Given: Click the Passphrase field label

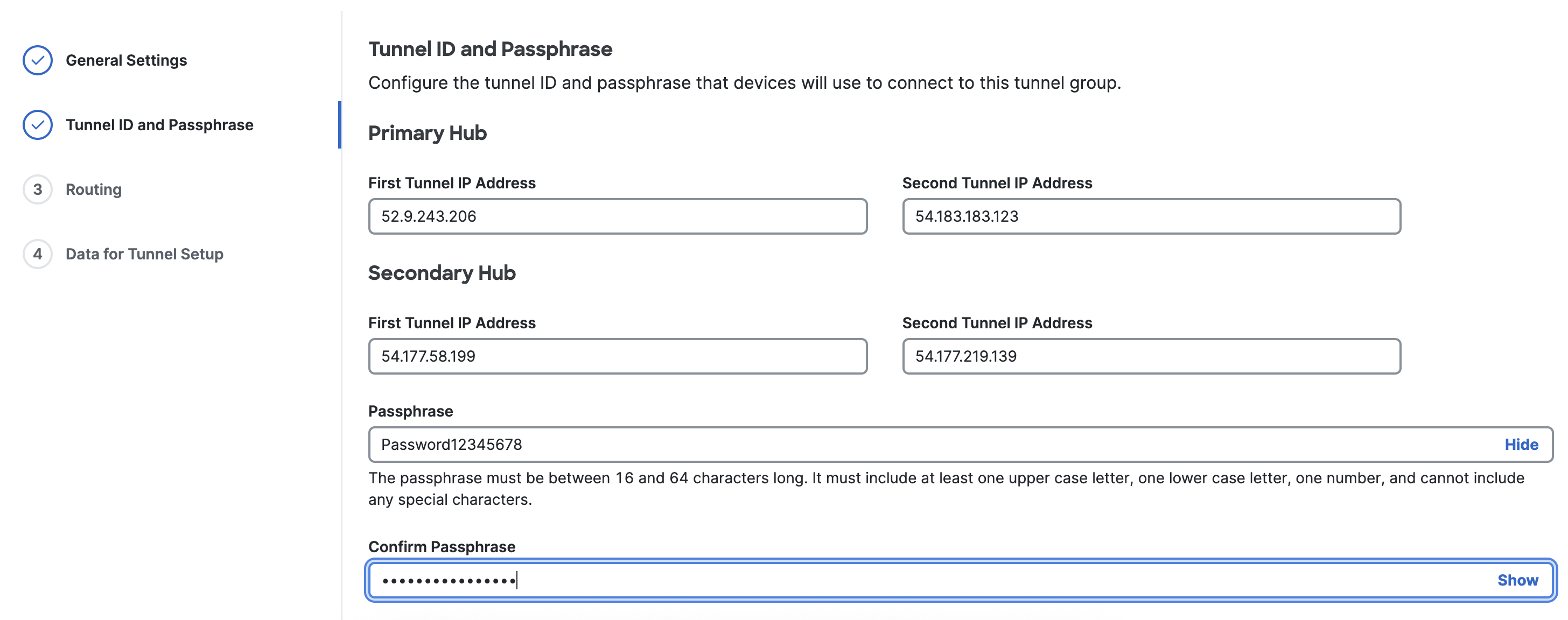Looking at the screenshot, I should tap(410, 411).
